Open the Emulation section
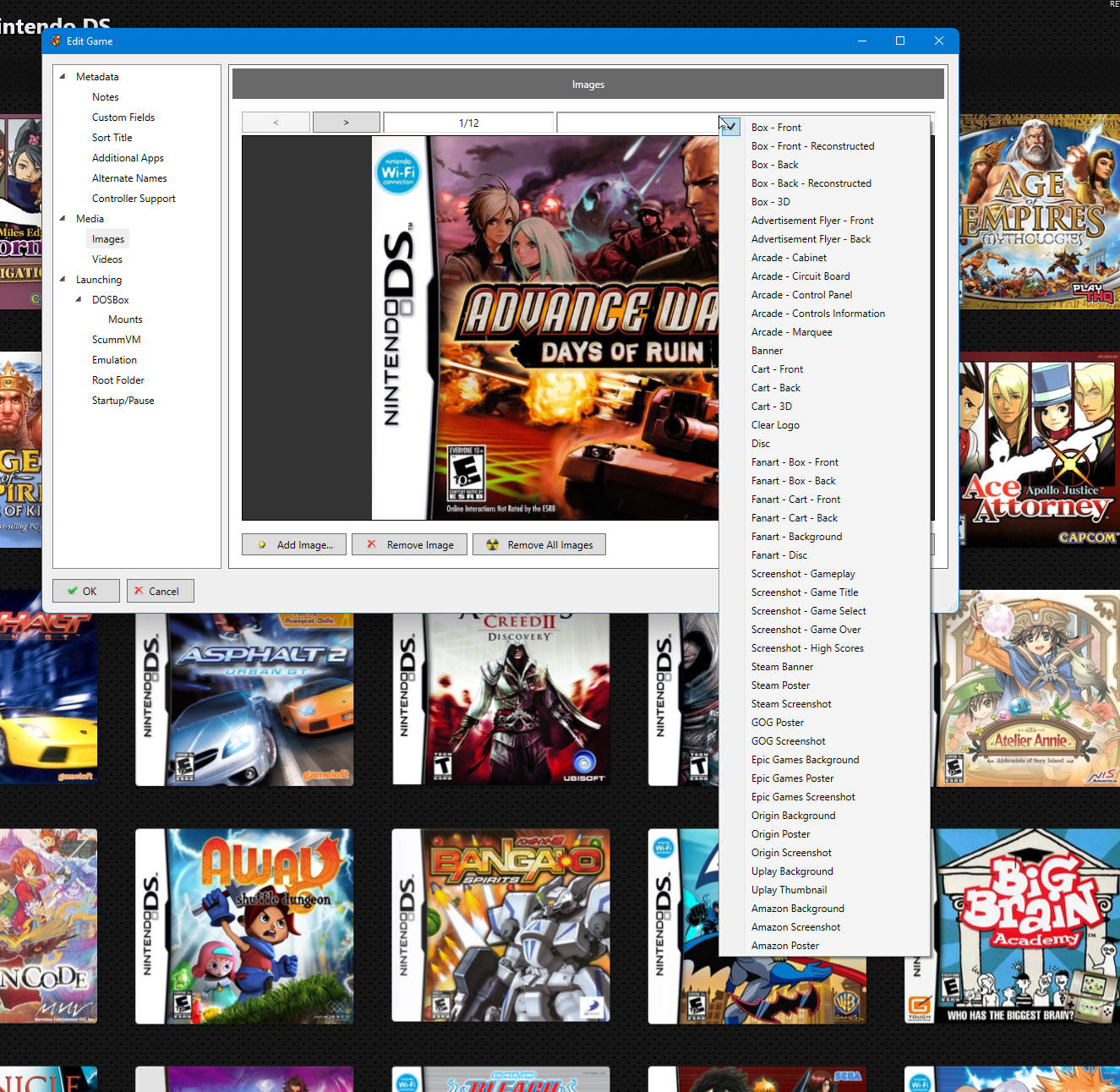The width and height of the screenshot is (1120, 1092). tap(114, 360)
